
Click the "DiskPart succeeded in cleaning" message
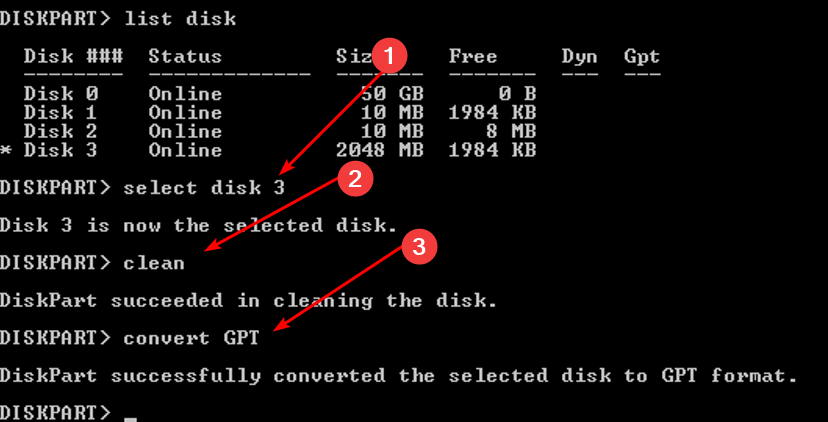(248, 300)
